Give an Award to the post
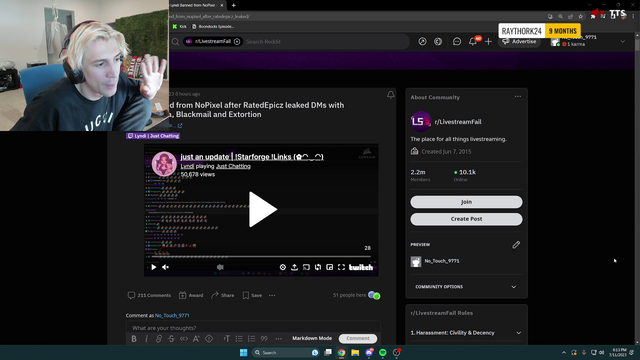The image size is (640, 360). click(x=191, y=295)
